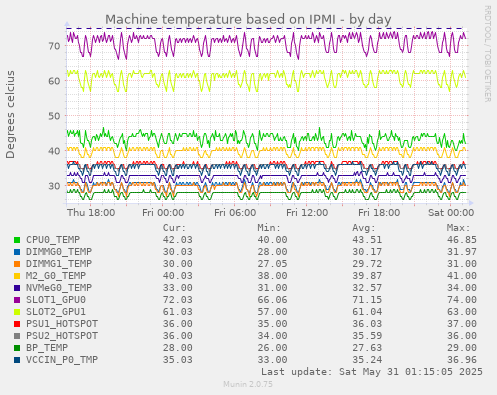Click DIMMG1_TEMP min value 27.05
The image size is (497, 395).
tap(272, 264)
